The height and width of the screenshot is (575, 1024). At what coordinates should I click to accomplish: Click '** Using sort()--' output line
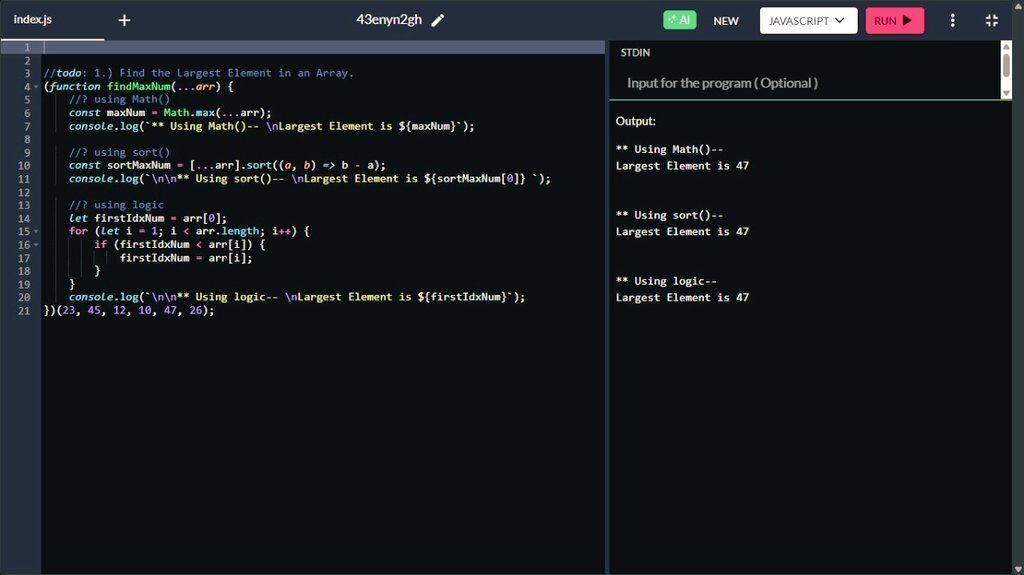click(669, 215)
